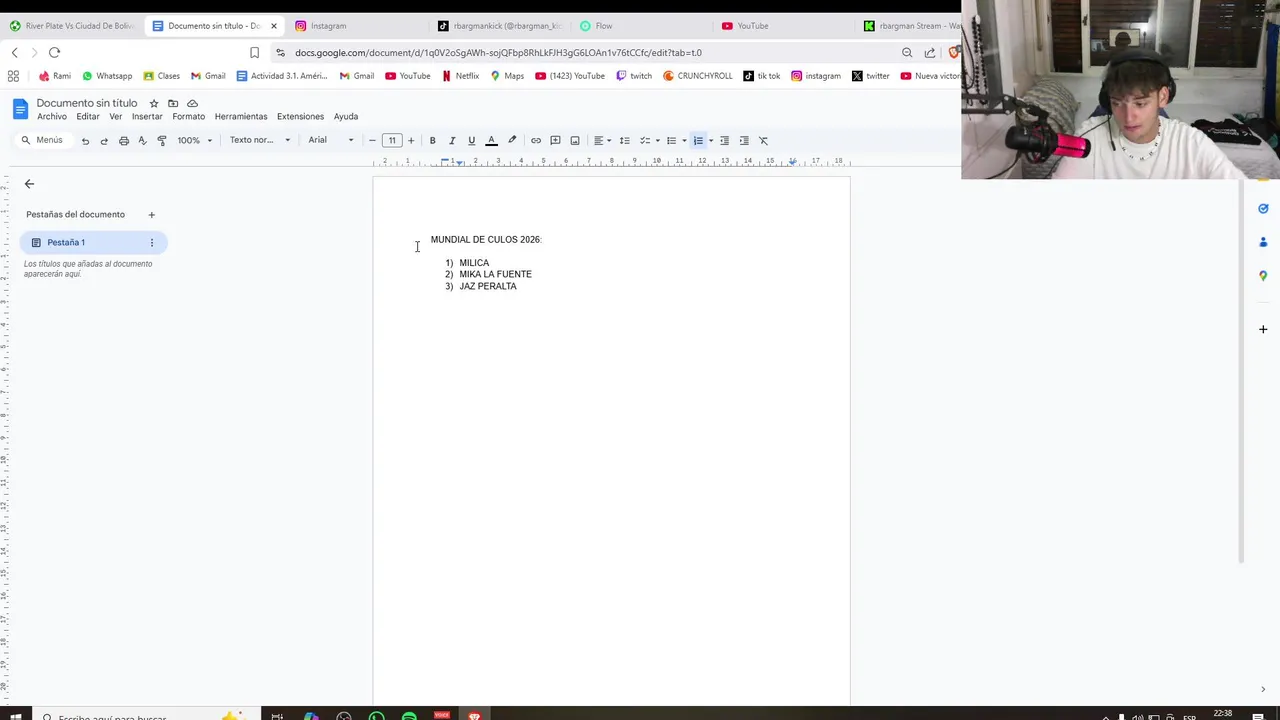Print the document with the printer icon
Image resolution: width=1280 pixels, height=720 pixels.
pos(124,141)
